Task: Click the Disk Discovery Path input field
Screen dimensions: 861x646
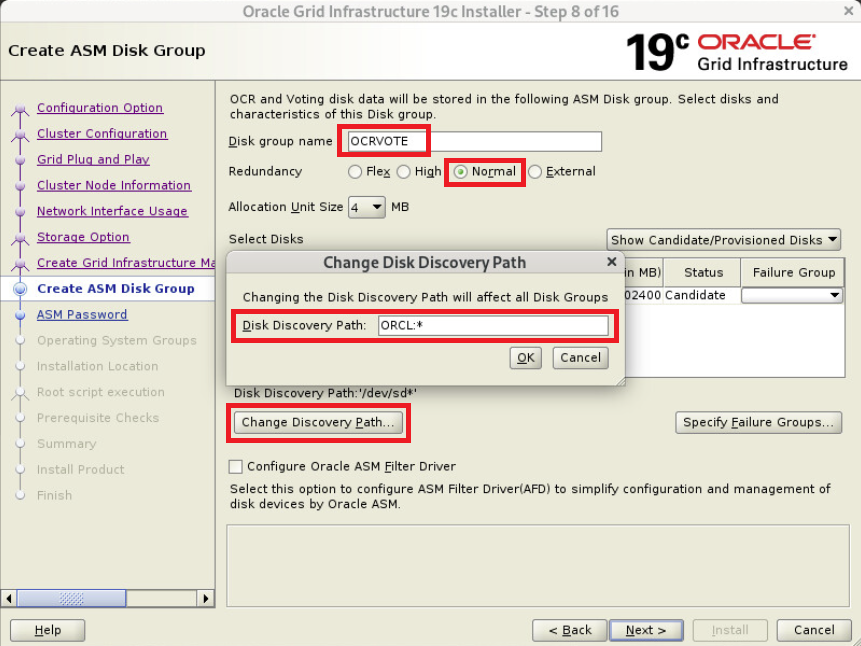Action: (x=493, y=325)
